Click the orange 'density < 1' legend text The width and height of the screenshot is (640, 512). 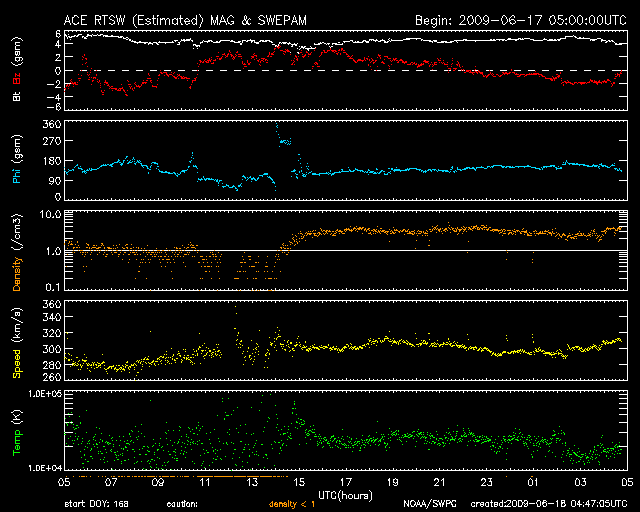tap(292, 504)
